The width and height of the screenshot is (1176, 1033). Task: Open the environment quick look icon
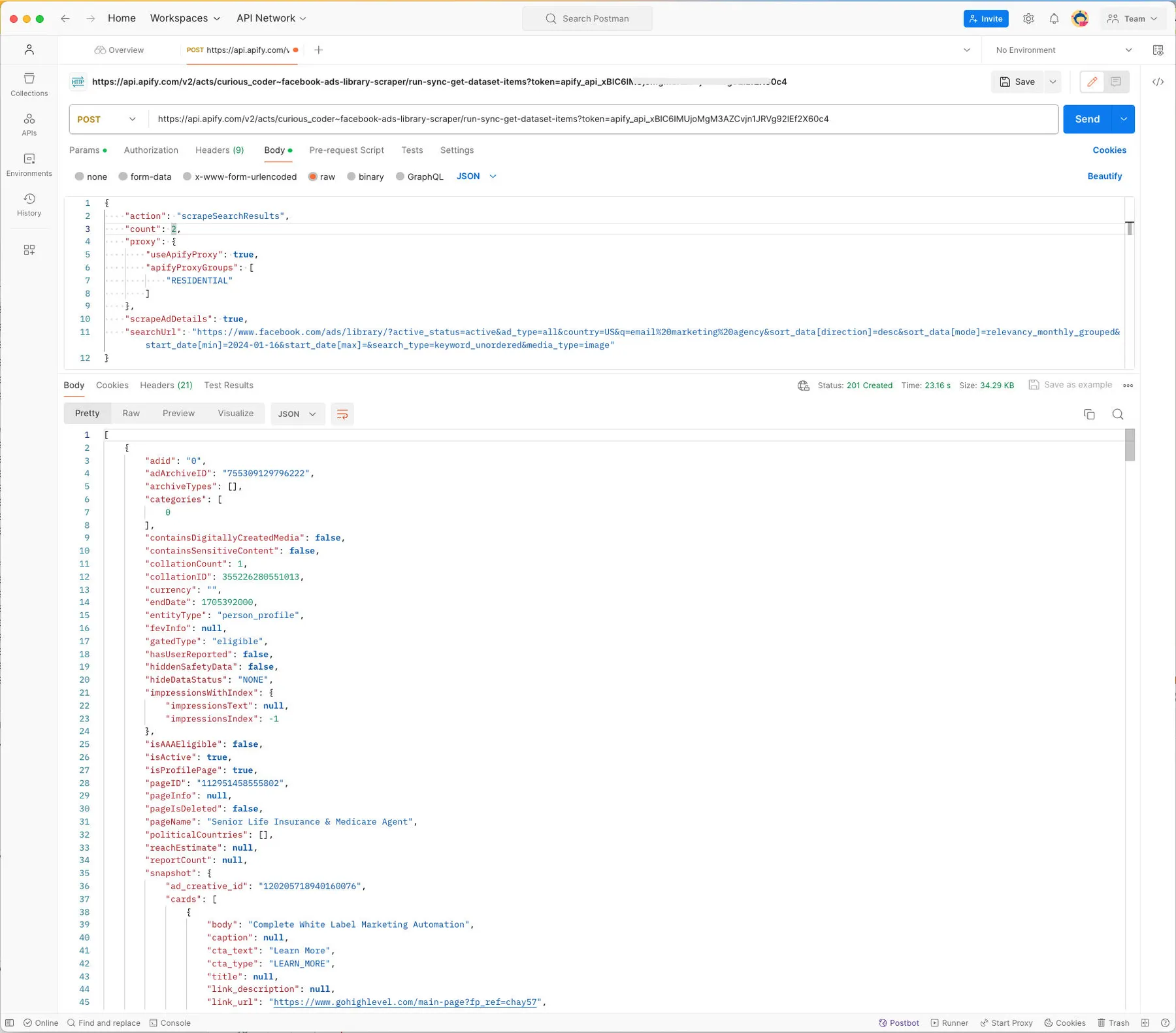pos(1158,50)
